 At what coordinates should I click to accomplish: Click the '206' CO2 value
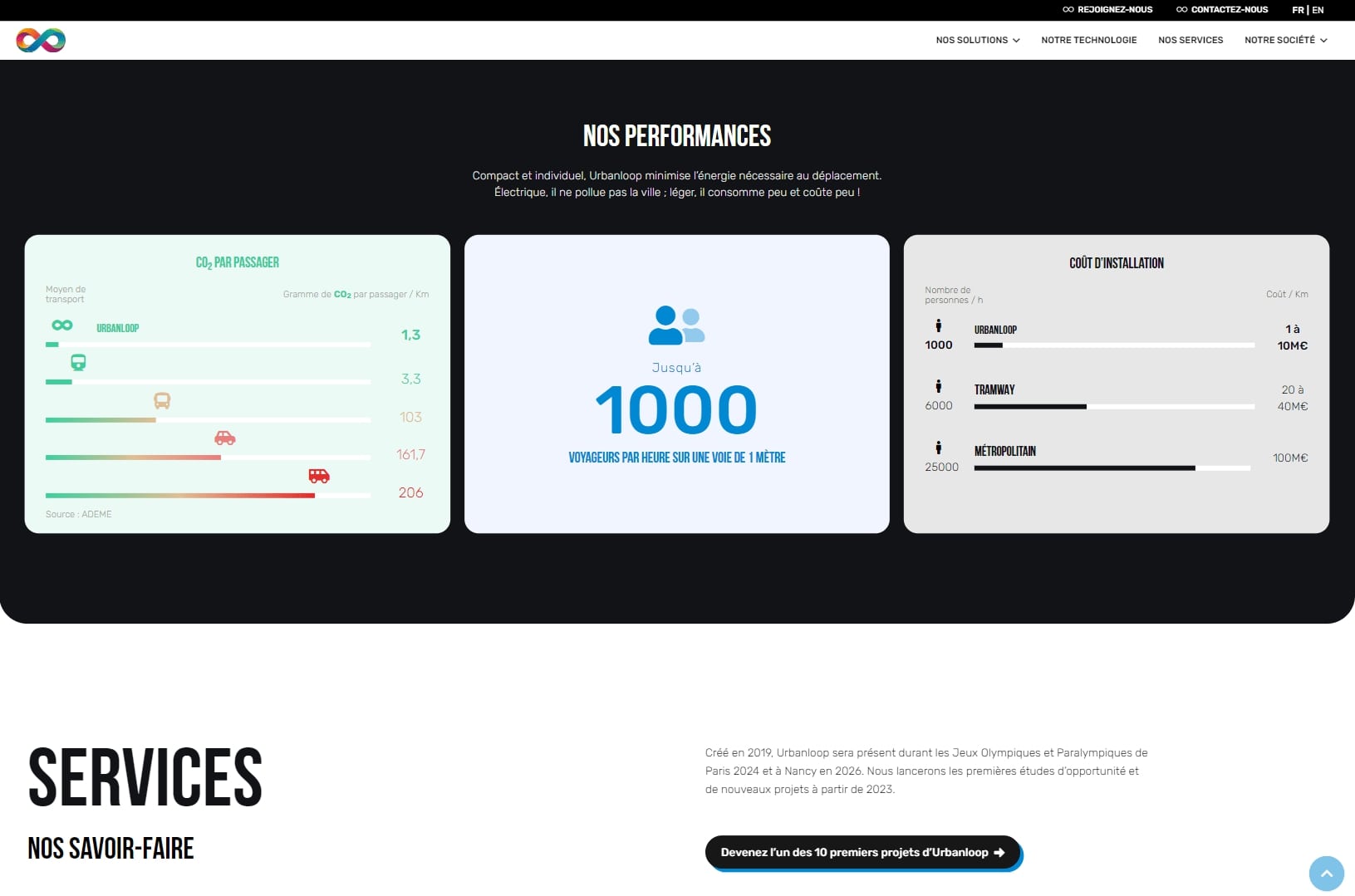(410, 492)
